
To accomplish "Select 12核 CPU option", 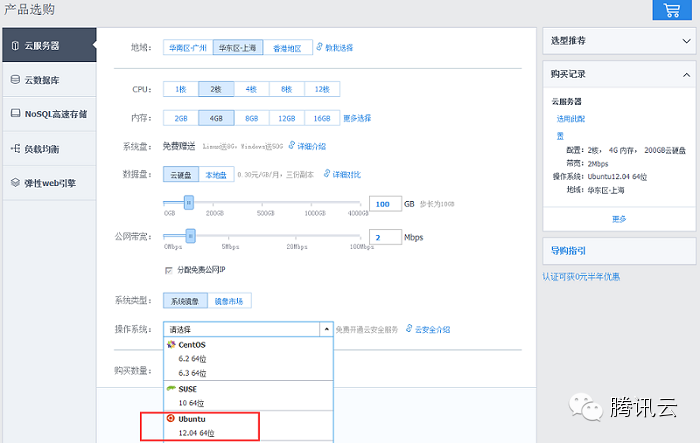I will (x=322, y=89).
